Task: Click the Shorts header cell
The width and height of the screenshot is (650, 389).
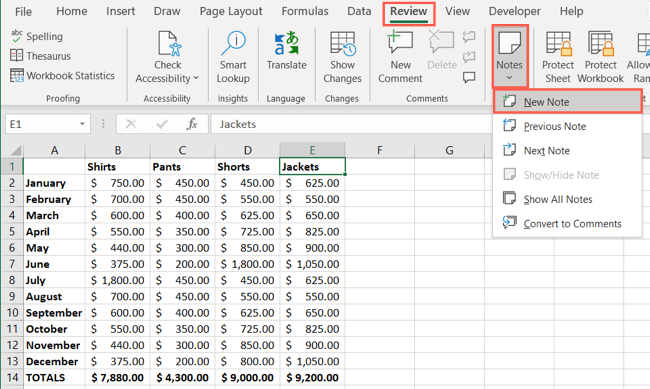Action: (247, 167)
